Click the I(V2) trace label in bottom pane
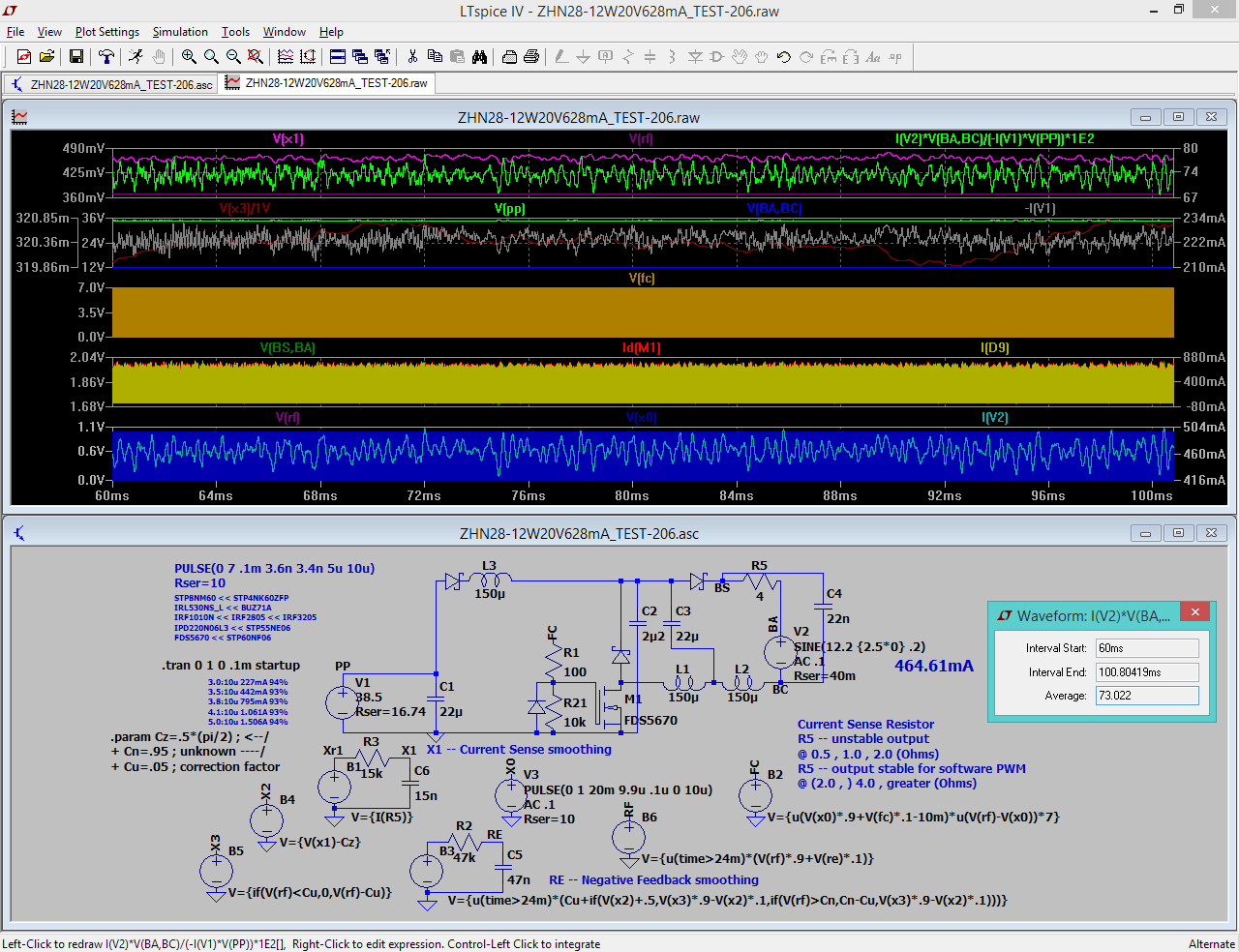This screenshot has width=1239, height=952. pyautogui.click(x=995, y=418)
